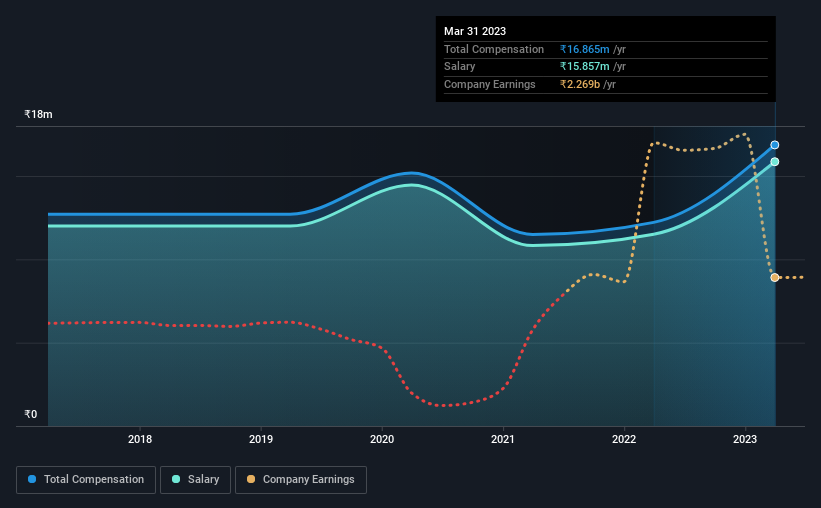
Task: Click the ₹16.865m total compensation value
Action: click(x=584, y=49)
